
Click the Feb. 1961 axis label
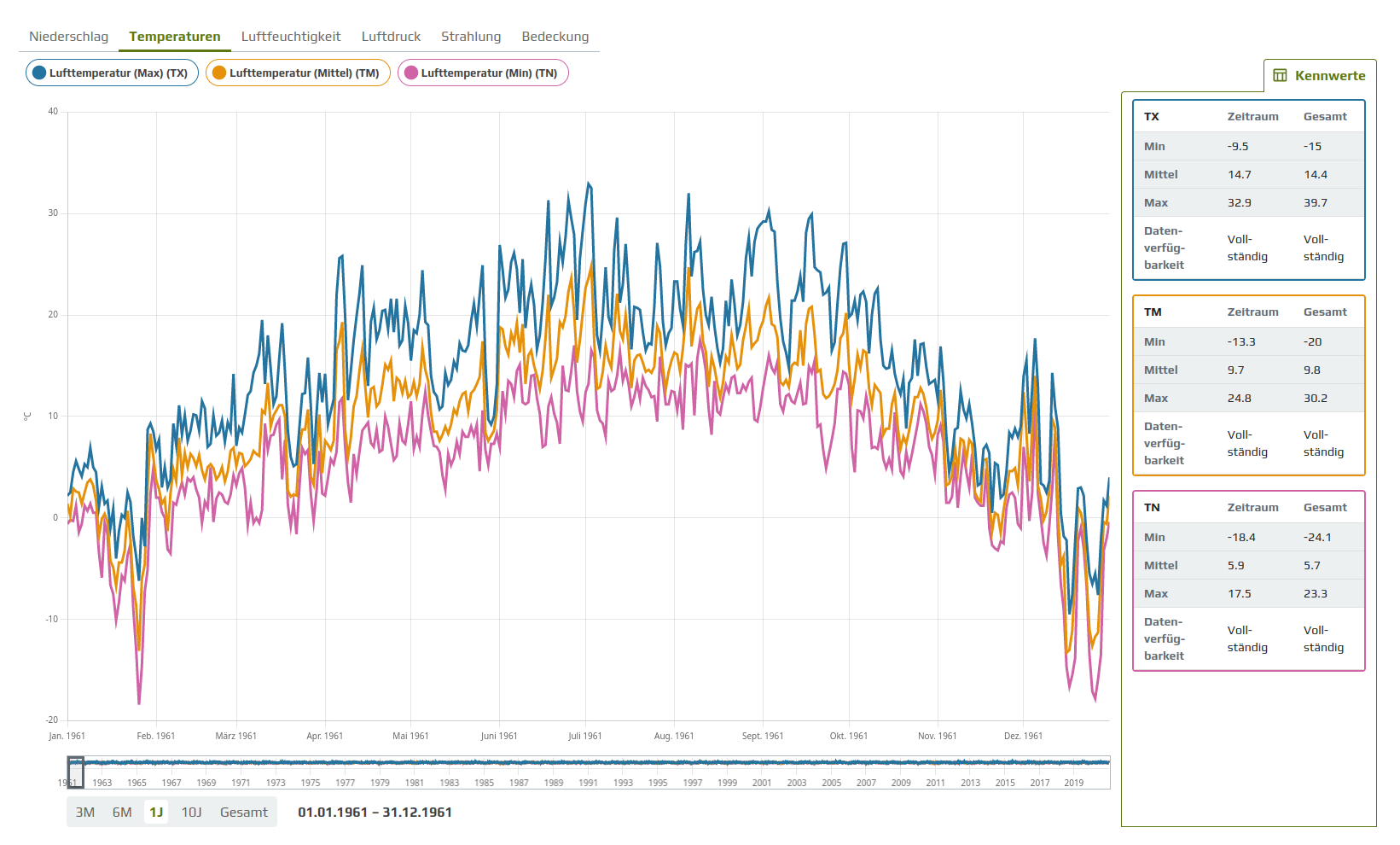(156, 736)
